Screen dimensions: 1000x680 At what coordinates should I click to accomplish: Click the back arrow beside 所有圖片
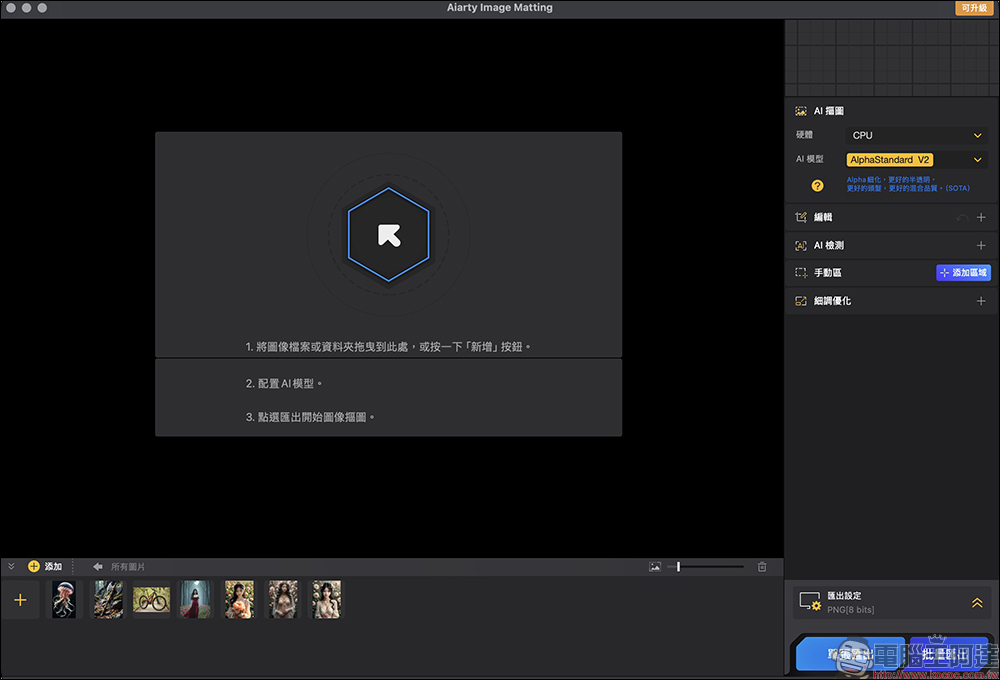(x=98, y=566)
